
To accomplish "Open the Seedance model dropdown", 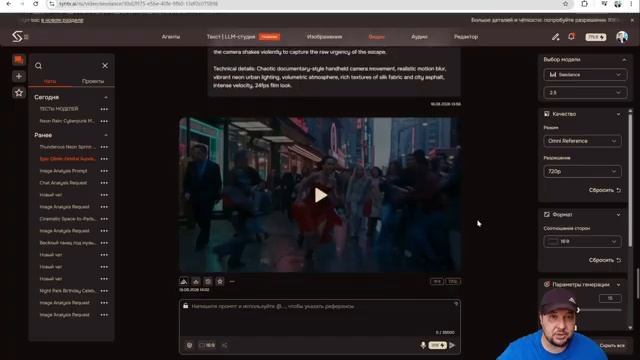I will pyautogui.click(x=584, y=75).
